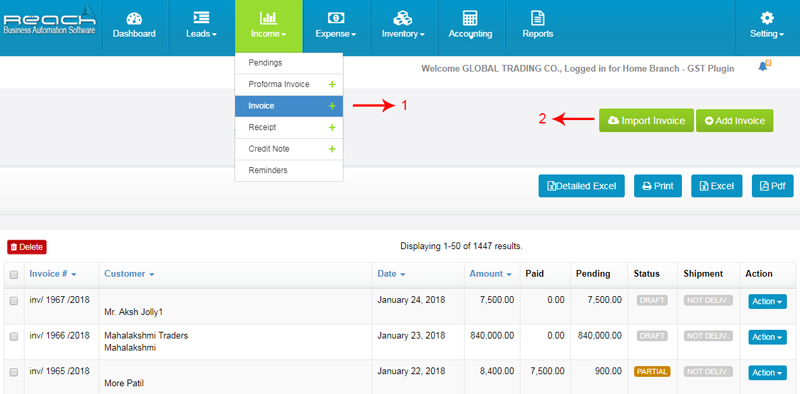This screenshot has height=394, width=800.
Task: Click the Print button
Action: [658, 186]
